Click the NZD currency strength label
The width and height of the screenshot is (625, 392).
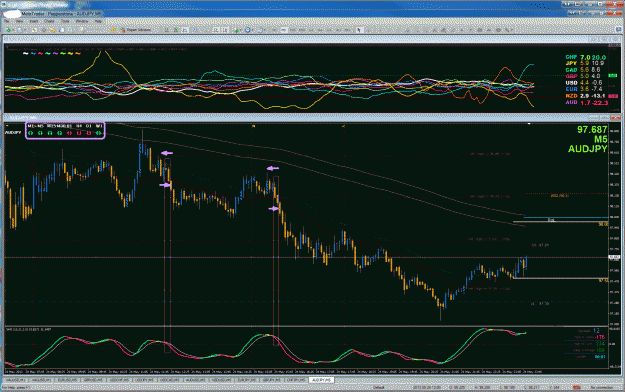571,96
